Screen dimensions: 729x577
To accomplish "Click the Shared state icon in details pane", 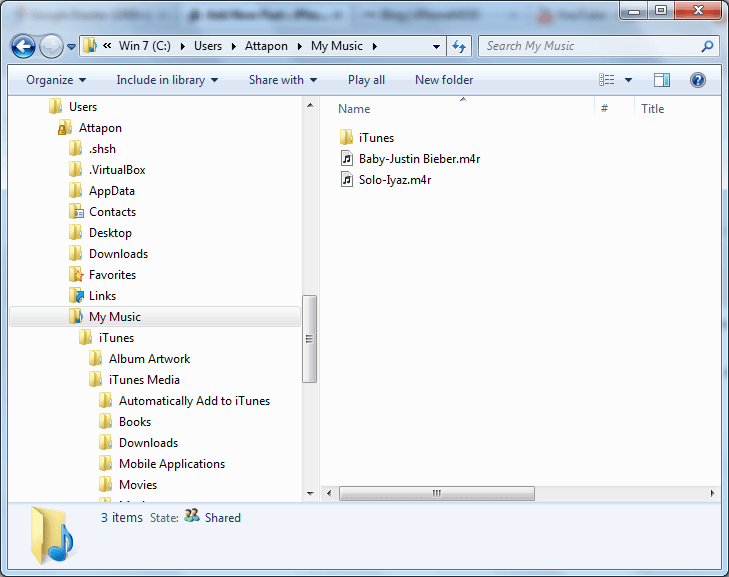I will (x=192, y=516).
